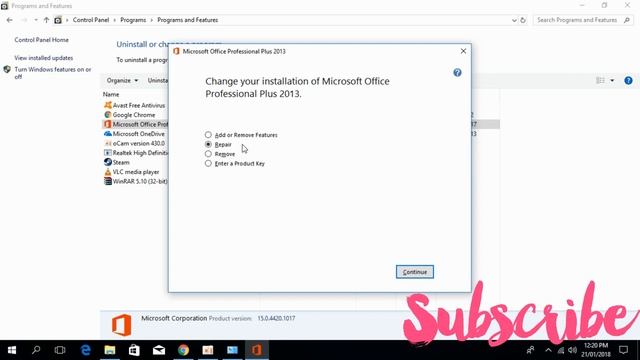This screenshot has height=360, width=640.
Task: Open Mail app from taskbar
Action: click(x=159, y=350)
